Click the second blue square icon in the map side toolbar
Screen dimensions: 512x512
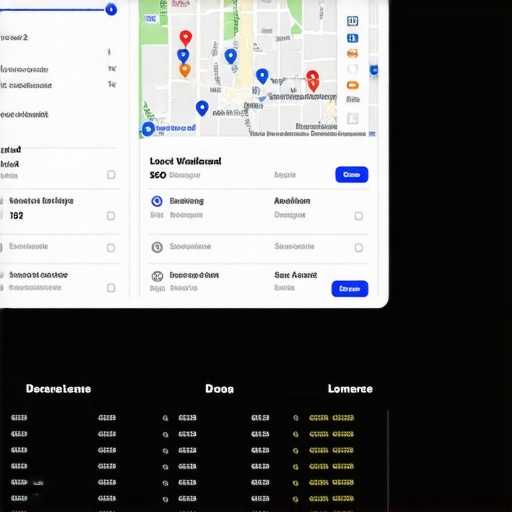[x=353, y=38]
